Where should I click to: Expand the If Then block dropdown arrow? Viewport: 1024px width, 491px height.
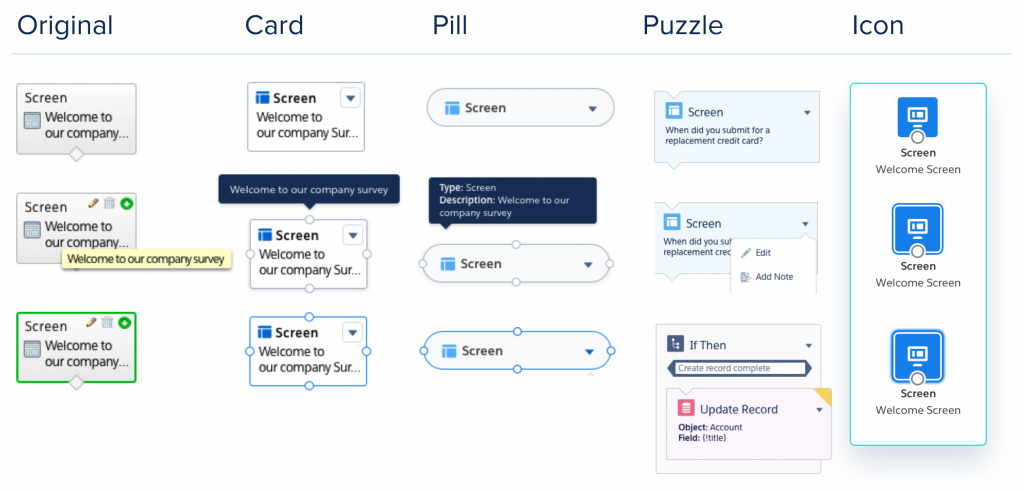808,345
